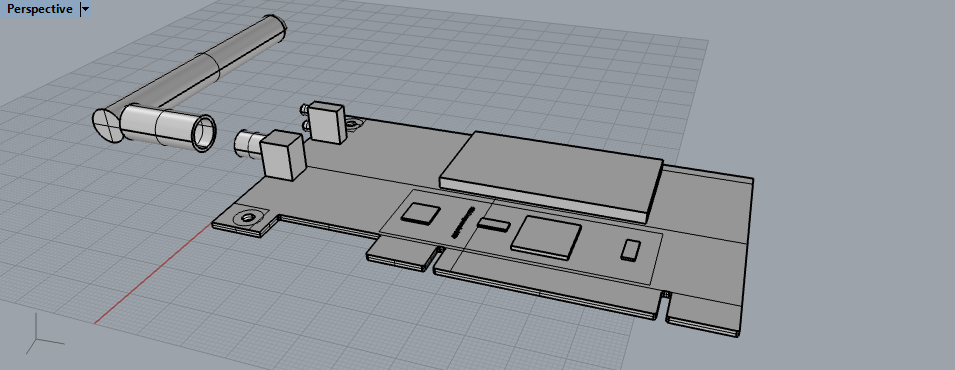Viewport: 955px width, 370px height.
Task: Select the circular mounting hole at the card corner
Action: tap(248, 217)
